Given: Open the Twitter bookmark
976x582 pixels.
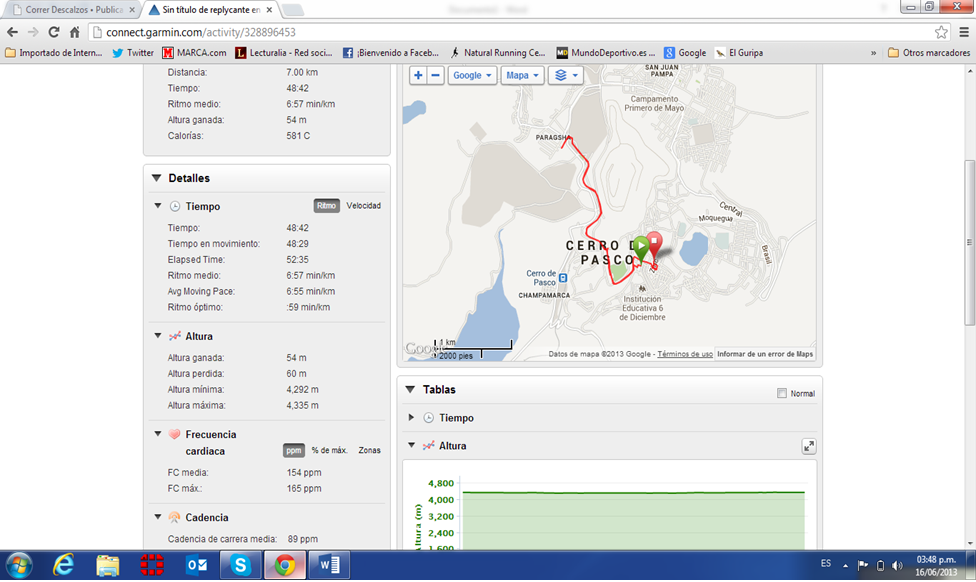Looking at the screenshot, I should [133, 53].
